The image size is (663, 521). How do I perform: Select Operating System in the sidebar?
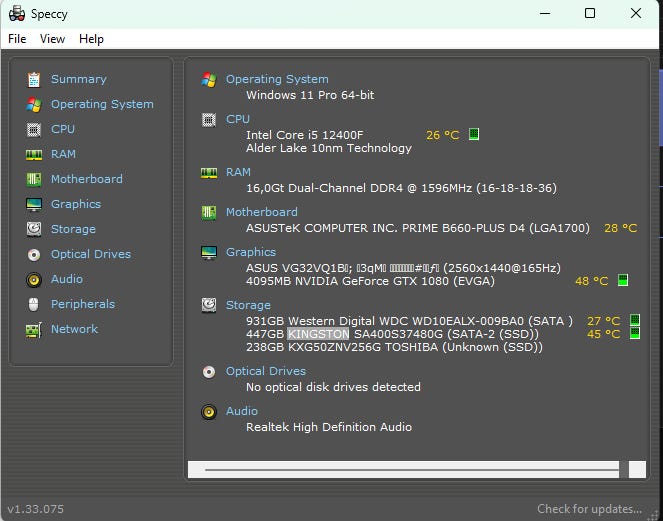102,104
